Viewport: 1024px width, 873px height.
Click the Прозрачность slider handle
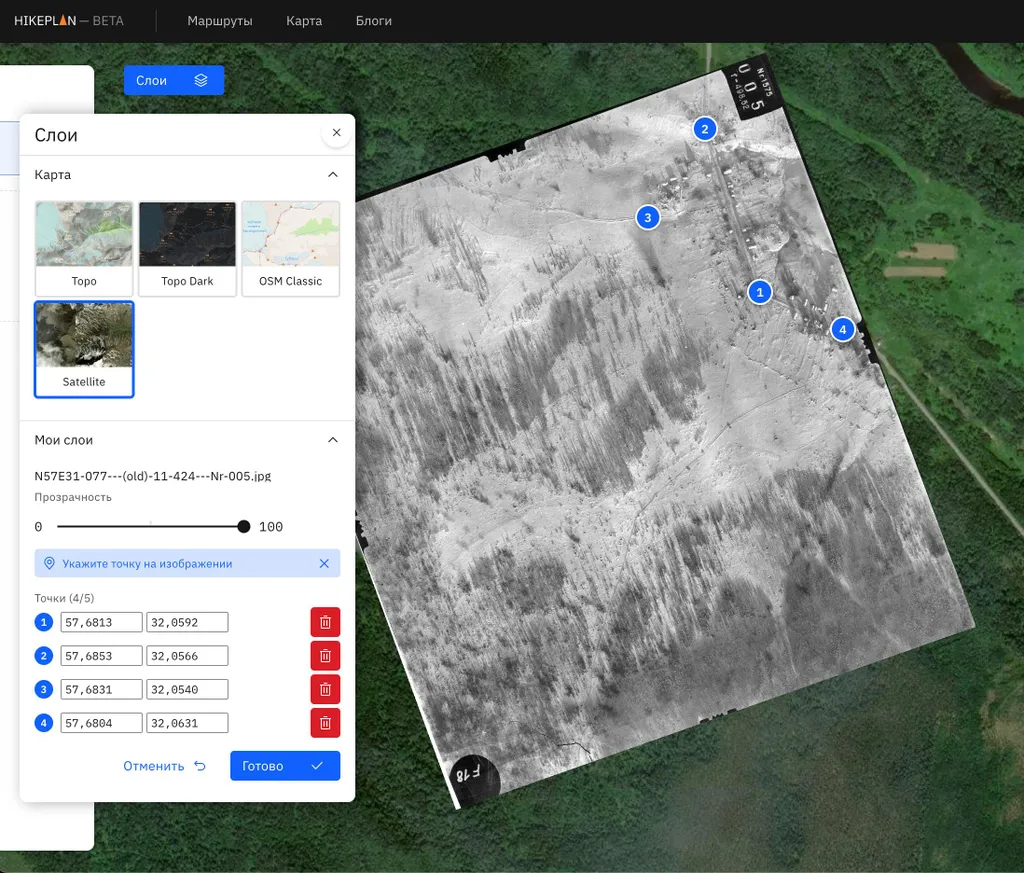tap(244, 527)
